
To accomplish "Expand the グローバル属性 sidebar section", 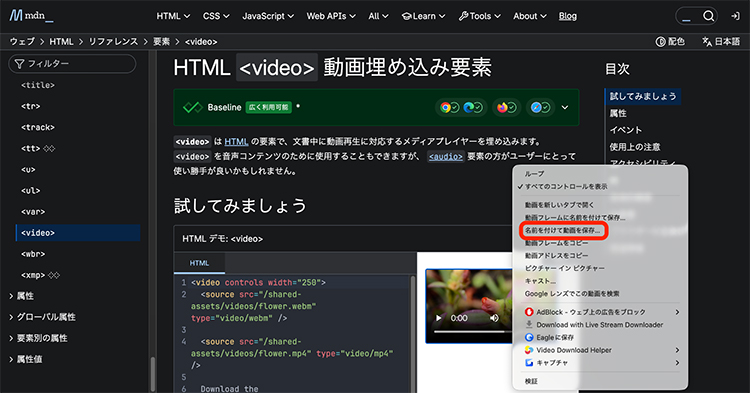I will 42,317.
